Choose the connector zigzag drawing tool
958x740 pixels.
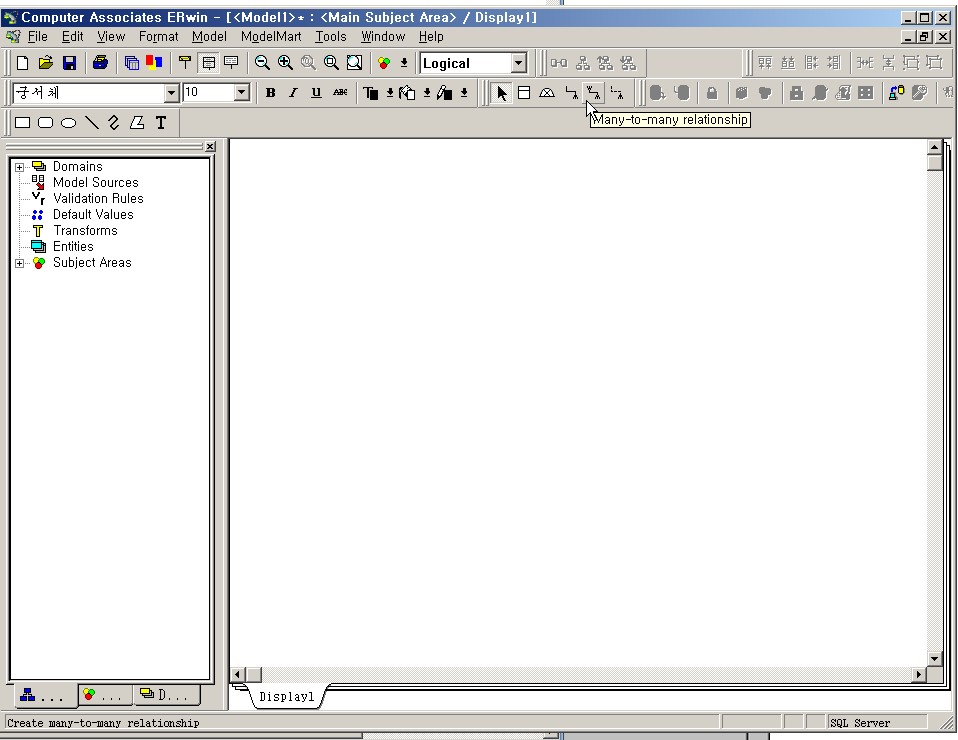(x=114, y=123)
